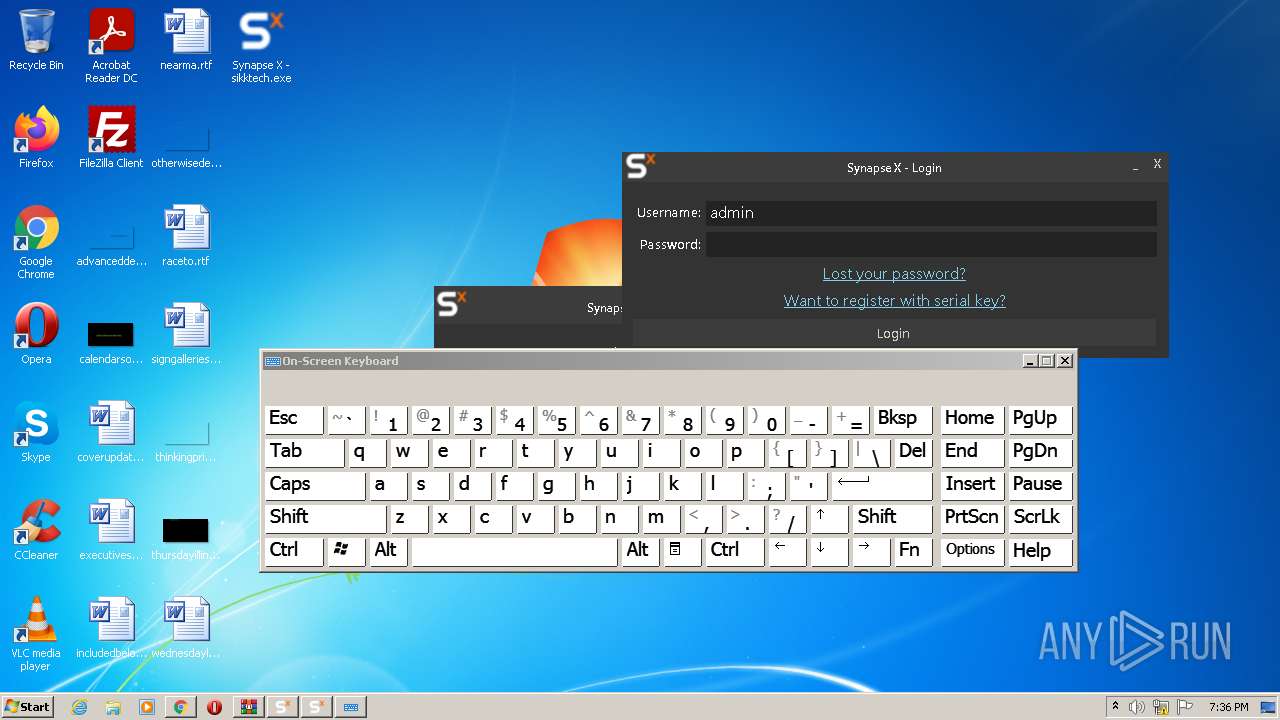Screen dimensions: 1280x720
Task: Click the taskbar clock showing 7:36 PM
Action: (x=1228, y=707)
